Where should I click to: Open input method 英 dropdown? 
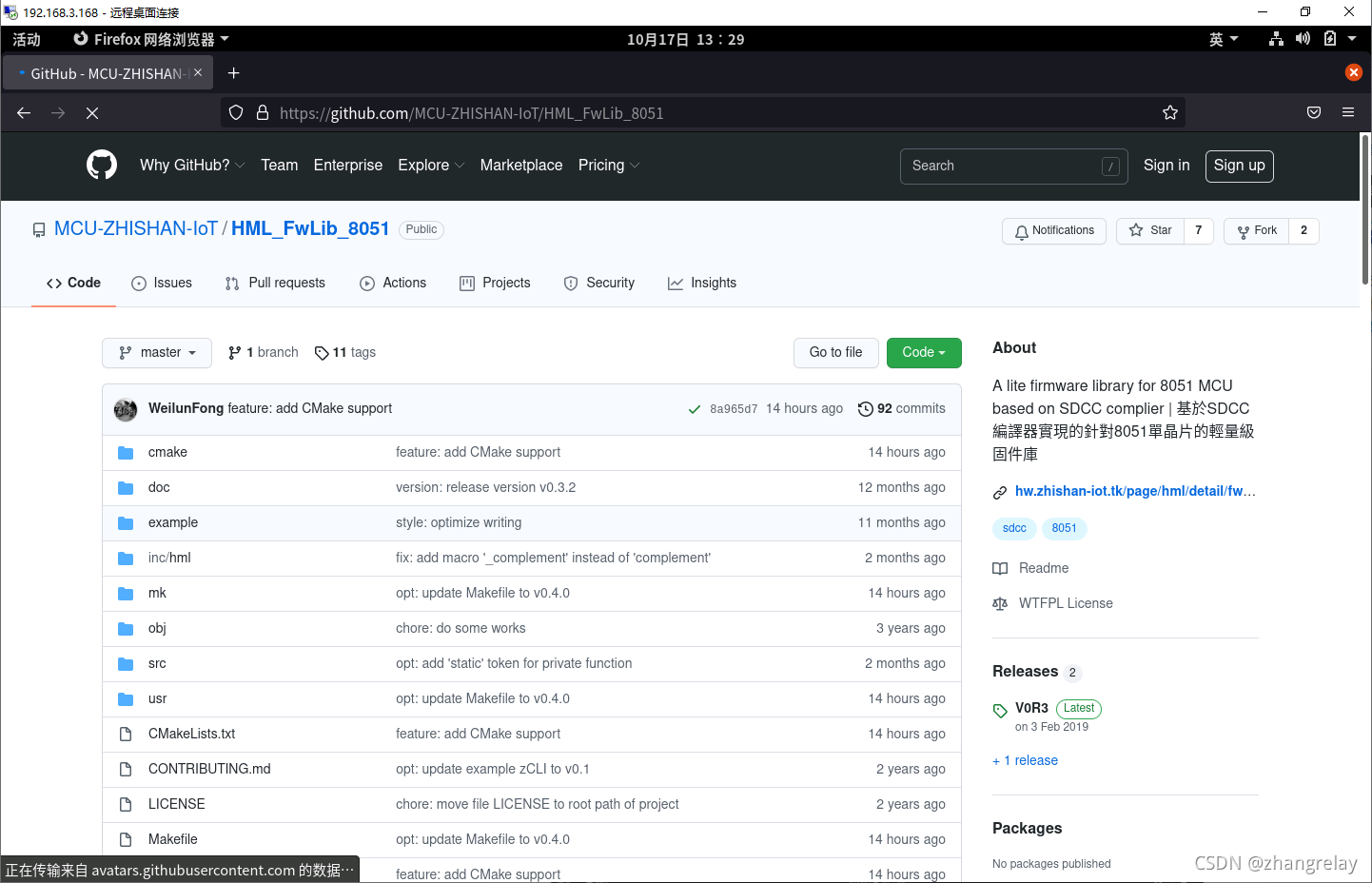click(x=1224, y=39)
